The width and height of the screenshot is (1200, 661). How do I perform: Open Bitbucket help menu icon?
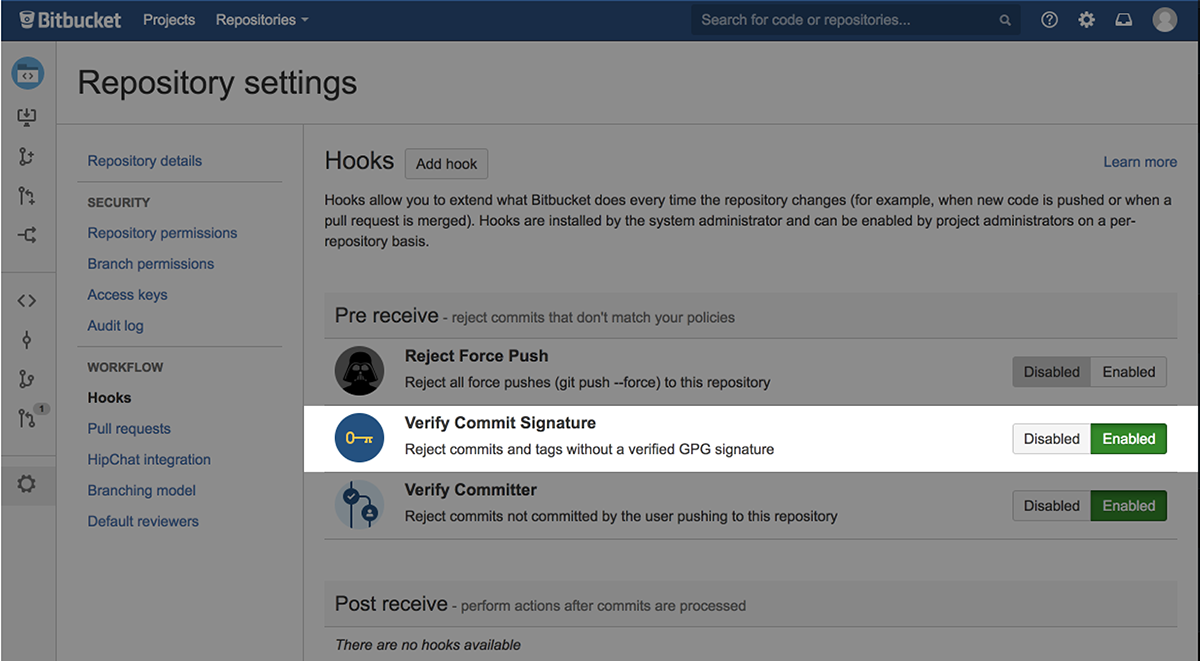1049,19
